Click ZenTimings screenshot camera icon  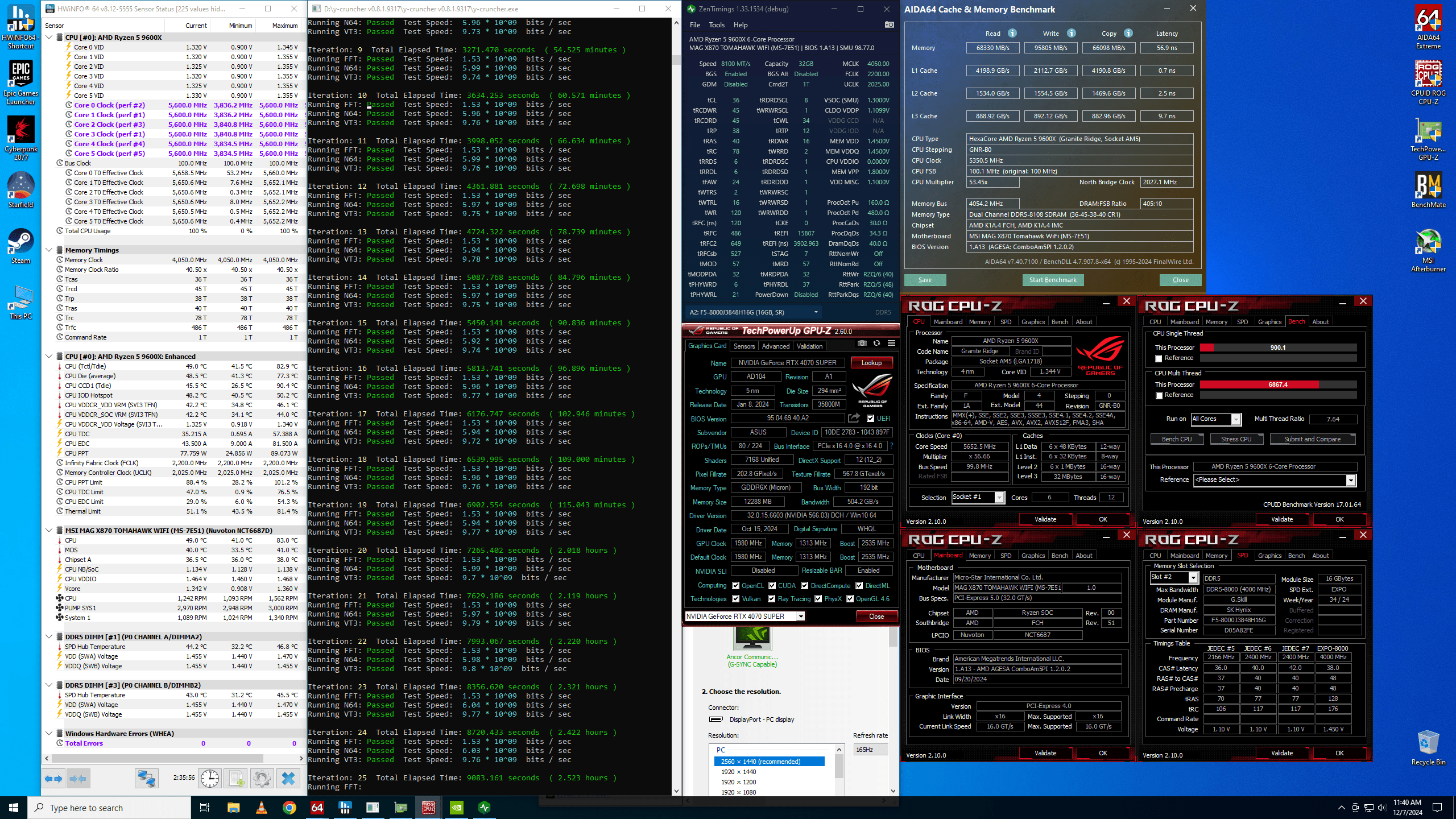[x=889, y=25]
